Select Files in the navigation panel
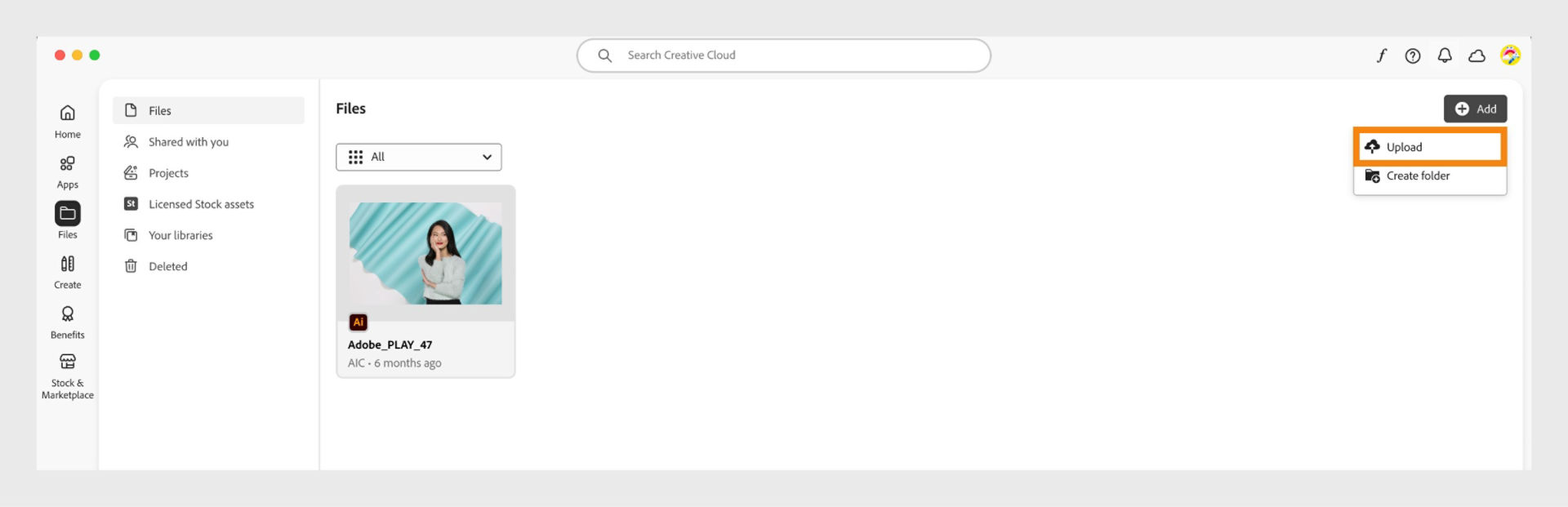The width and height of the screenshot is (1568, 507). [208, 110]
